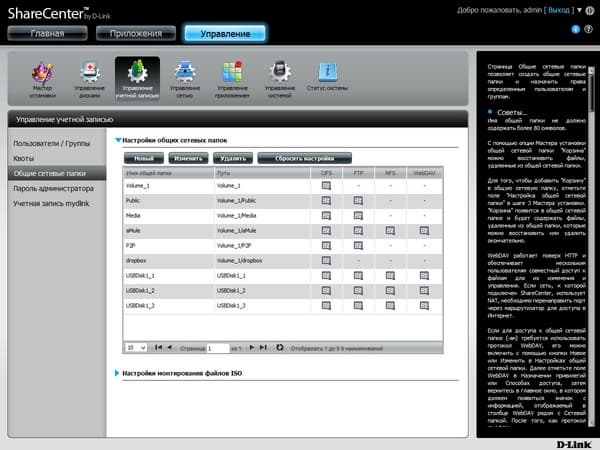Click the Удалить button
The width and height of the screenshot is (600, 450).
coord(233,158)
